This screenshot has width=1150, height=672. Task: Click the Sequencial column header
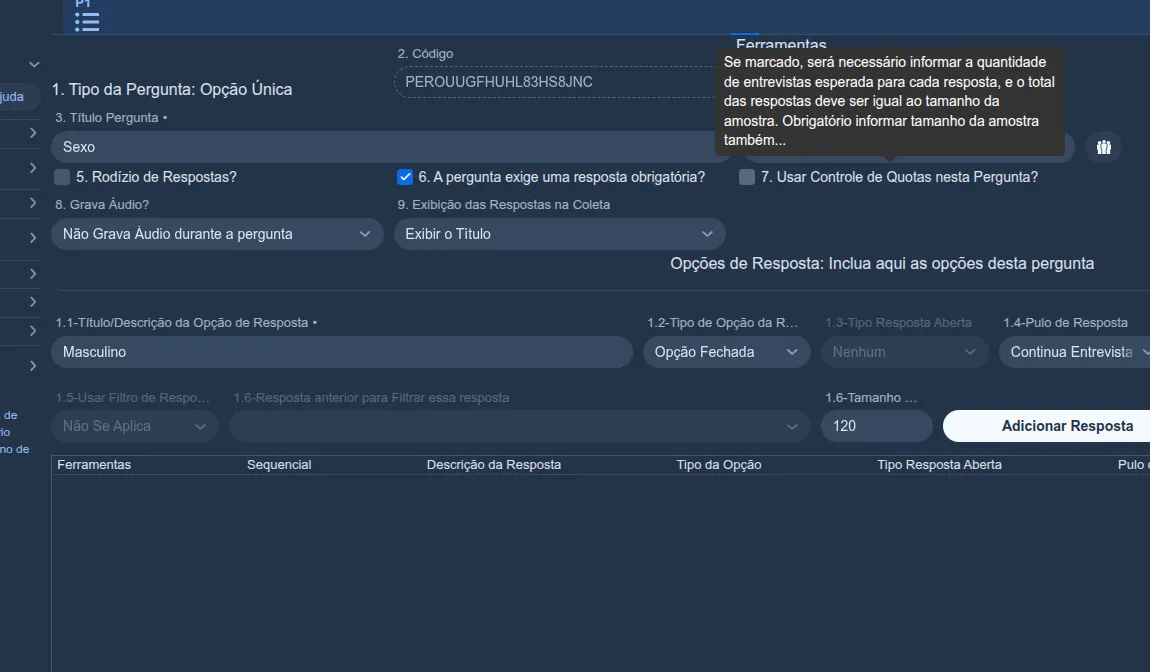point(279,464)
